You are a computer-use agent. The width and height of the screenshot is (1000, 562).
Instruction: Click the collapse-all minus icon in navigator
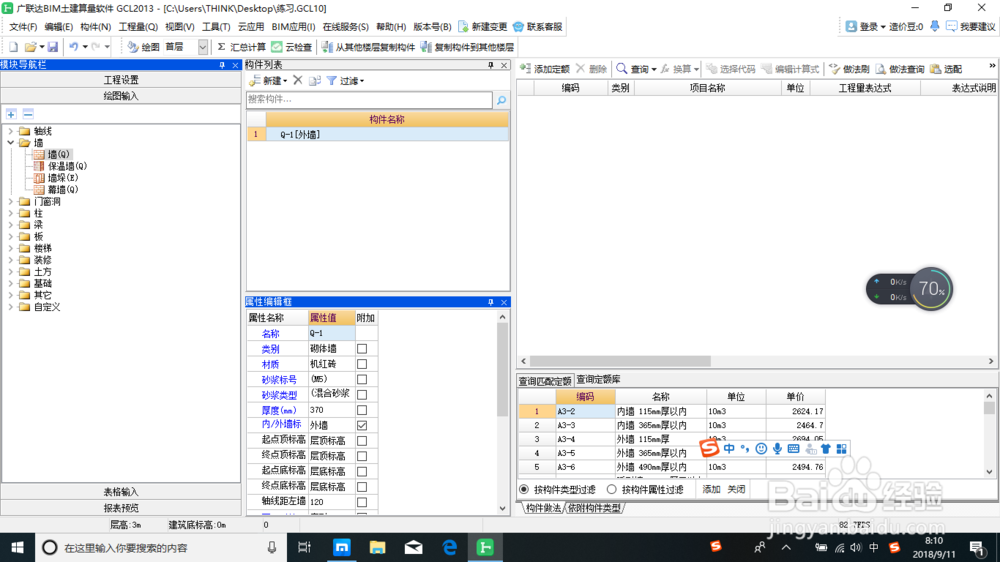28,114
